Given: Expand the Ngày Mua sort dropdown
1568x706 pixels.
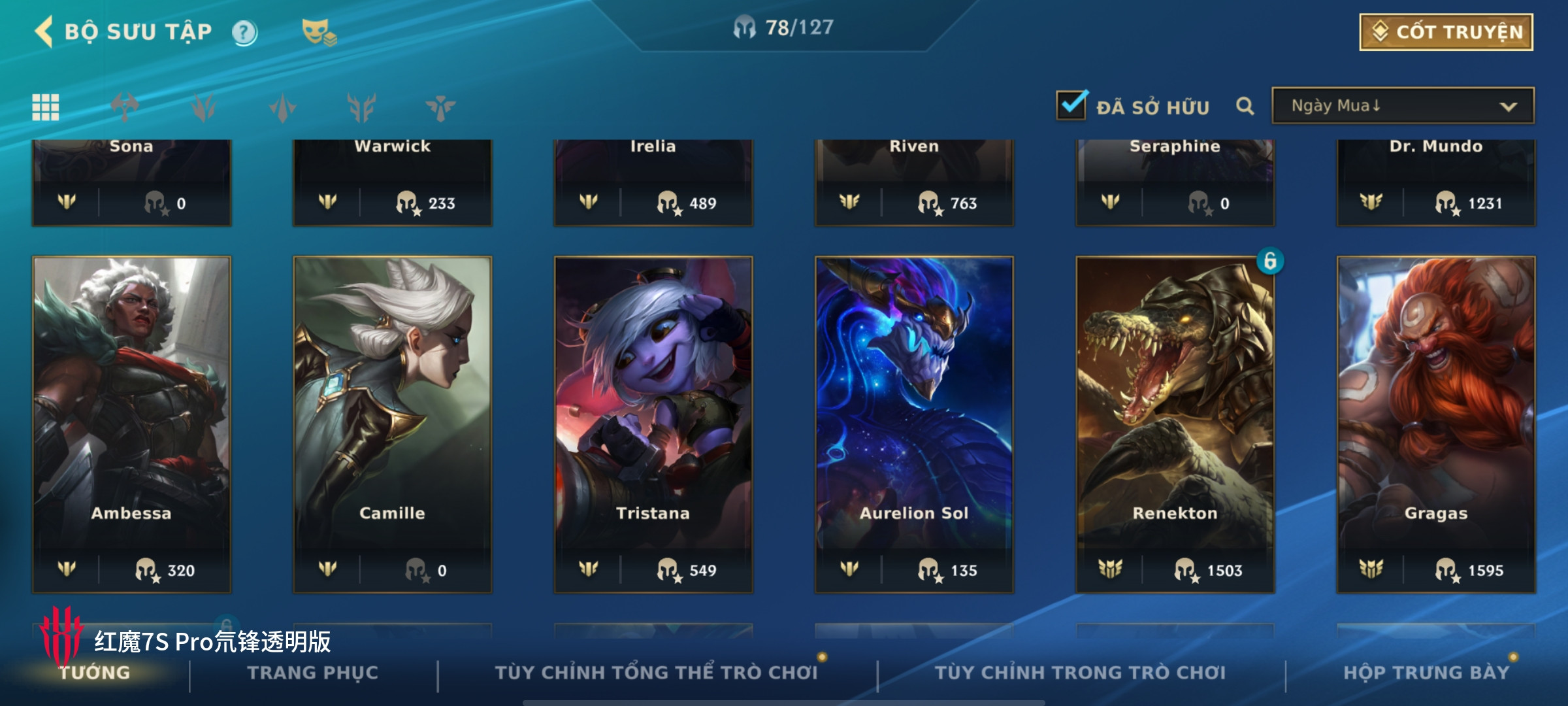Looking at the screenshot, I should point(1403,106).
